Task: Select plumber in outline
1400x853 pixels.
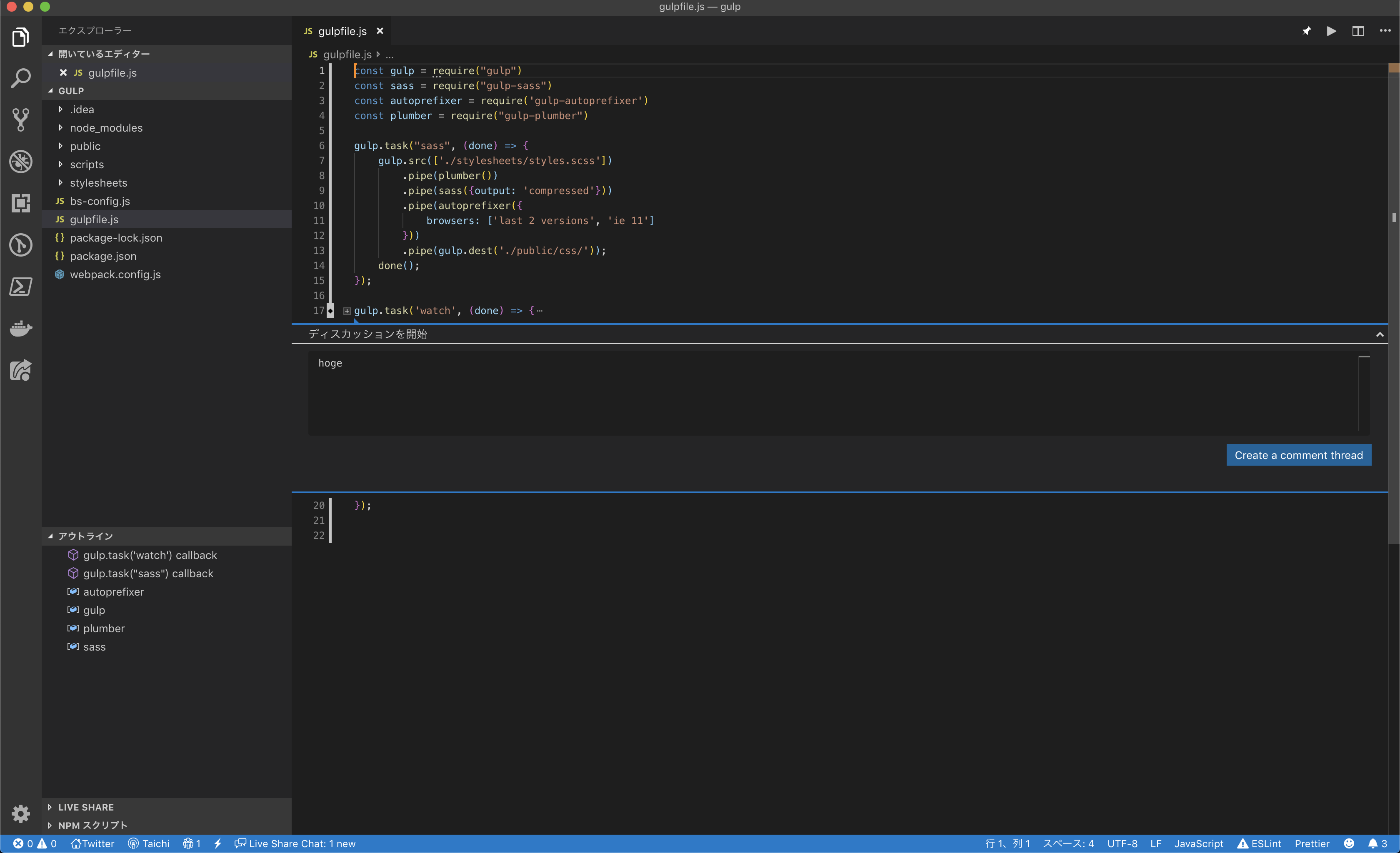Action: [x=167, y=628]
